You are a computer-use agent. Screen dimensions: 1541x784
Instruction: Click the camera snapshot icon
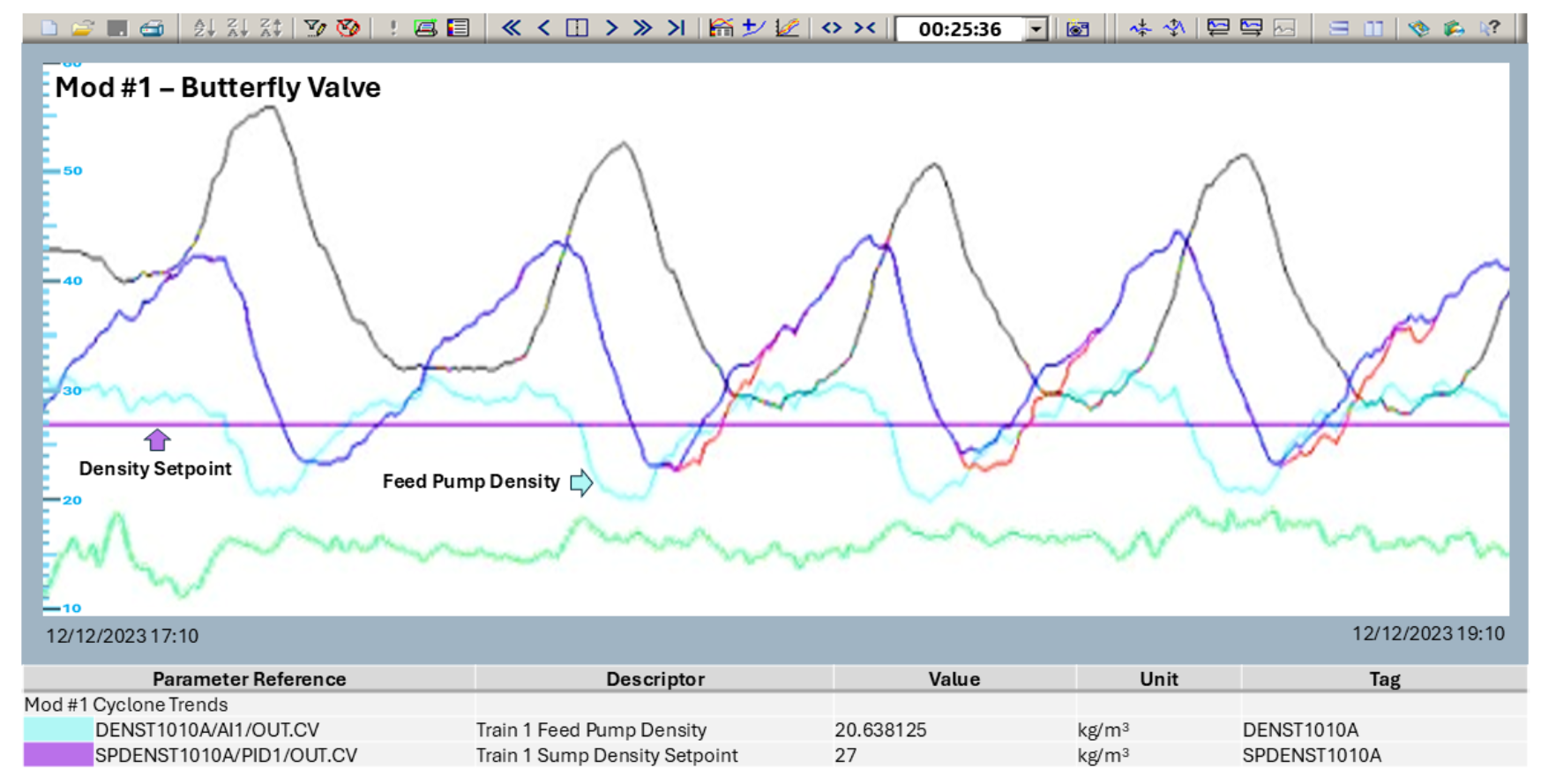pos(1077,29)
